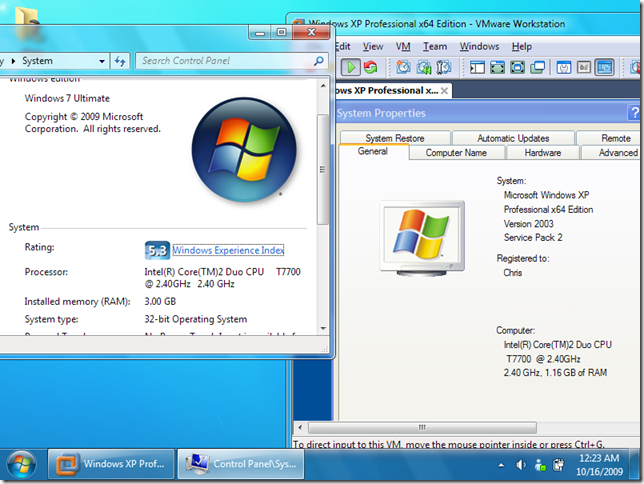Open the Team menu in VMware

[435, 46]
